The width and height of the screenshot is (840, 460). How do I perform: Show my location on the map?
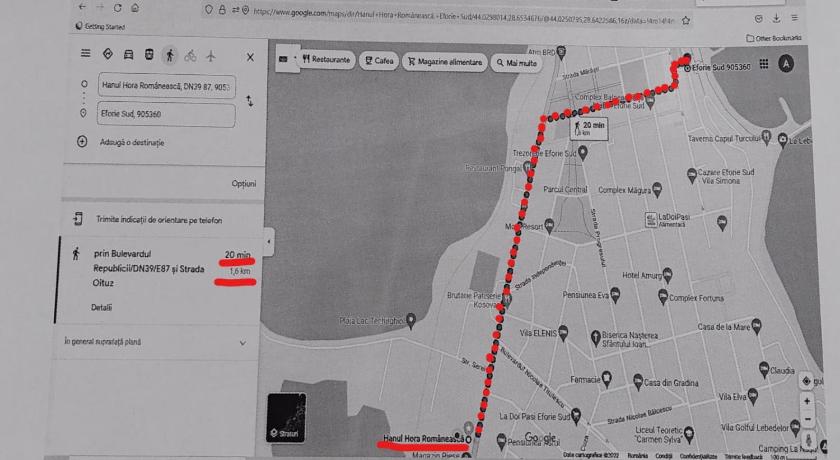(x=806, y=381)
